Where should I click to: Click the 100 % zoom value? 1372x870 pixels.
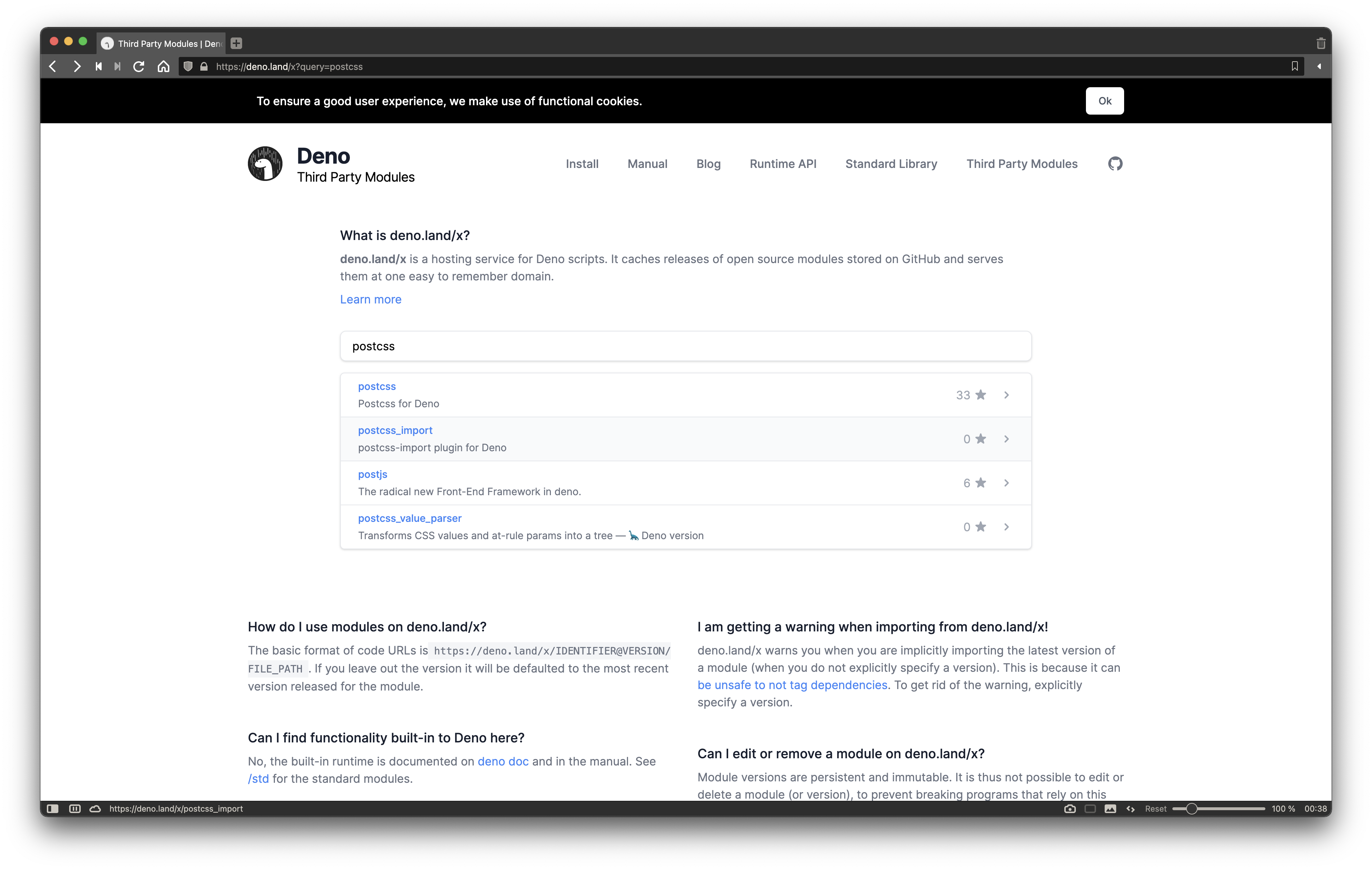point(1283,808)
